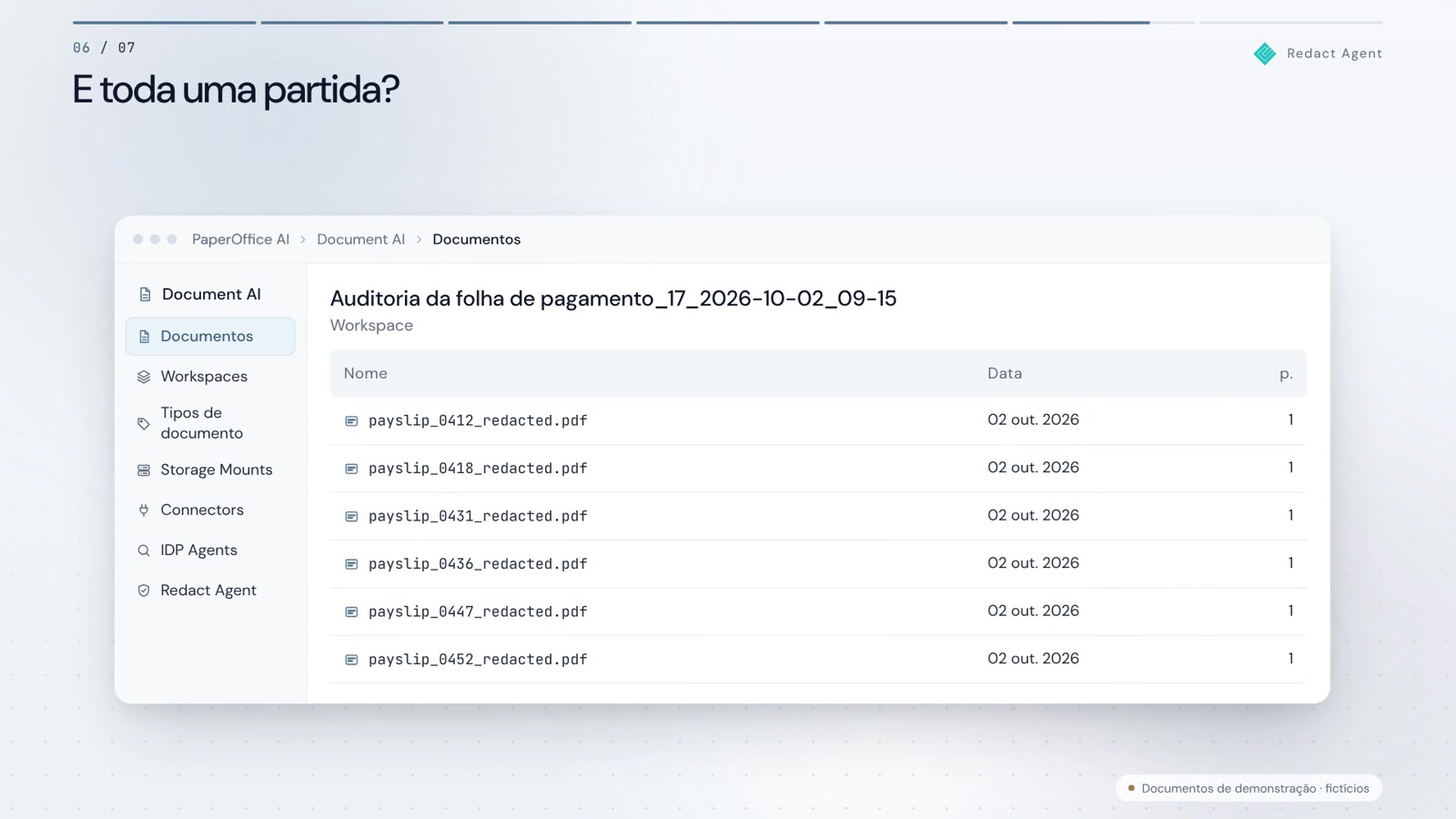Sort by the Nome column header
The height and width of the screenshot is (819, 1456).
point(366,373)
